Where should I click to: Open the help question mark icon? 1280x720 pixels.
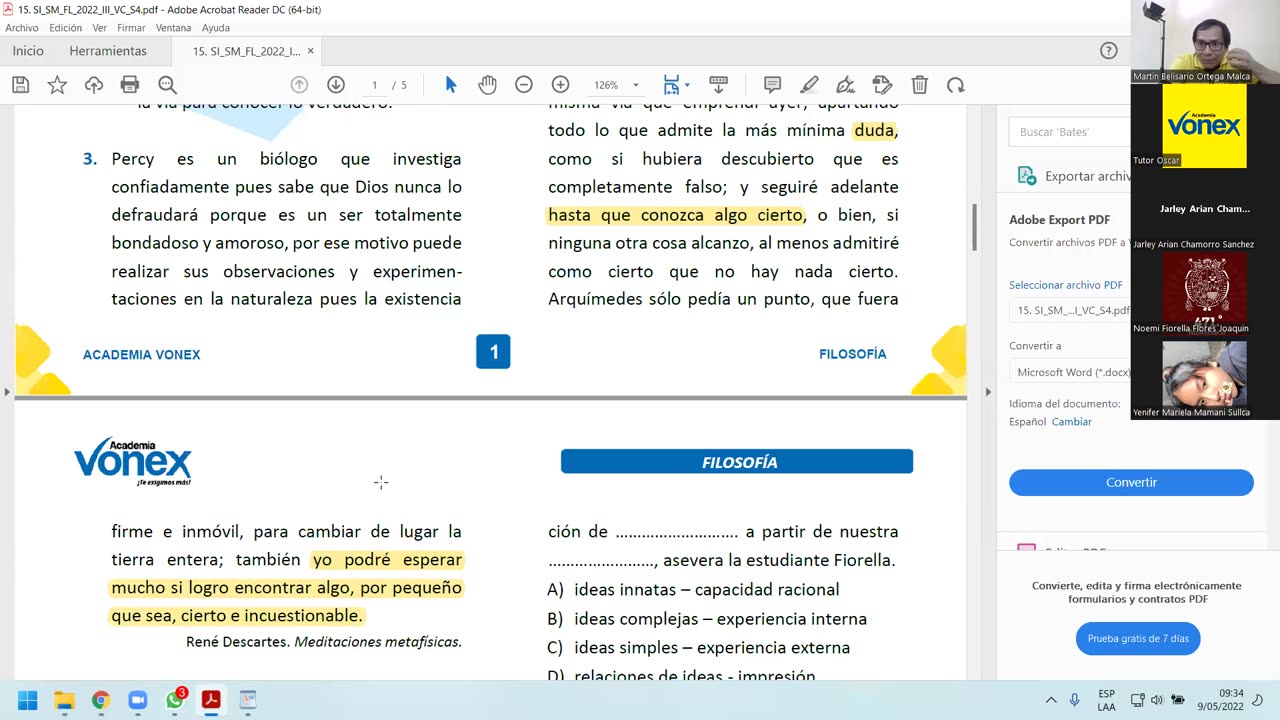point(1108,51)
